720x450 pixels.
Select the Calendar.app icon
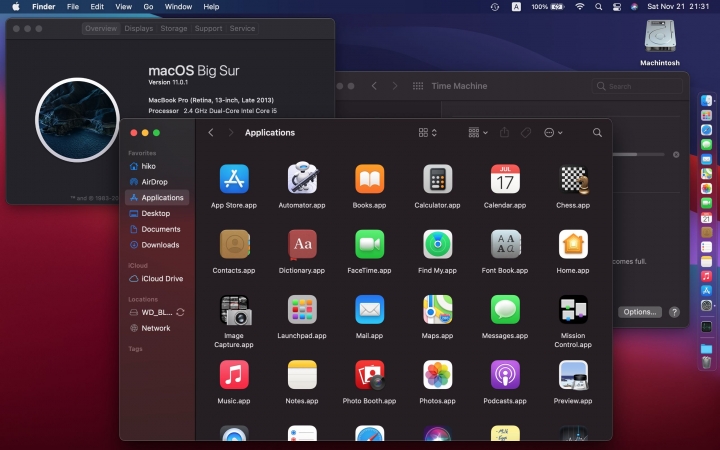(505, 179)
